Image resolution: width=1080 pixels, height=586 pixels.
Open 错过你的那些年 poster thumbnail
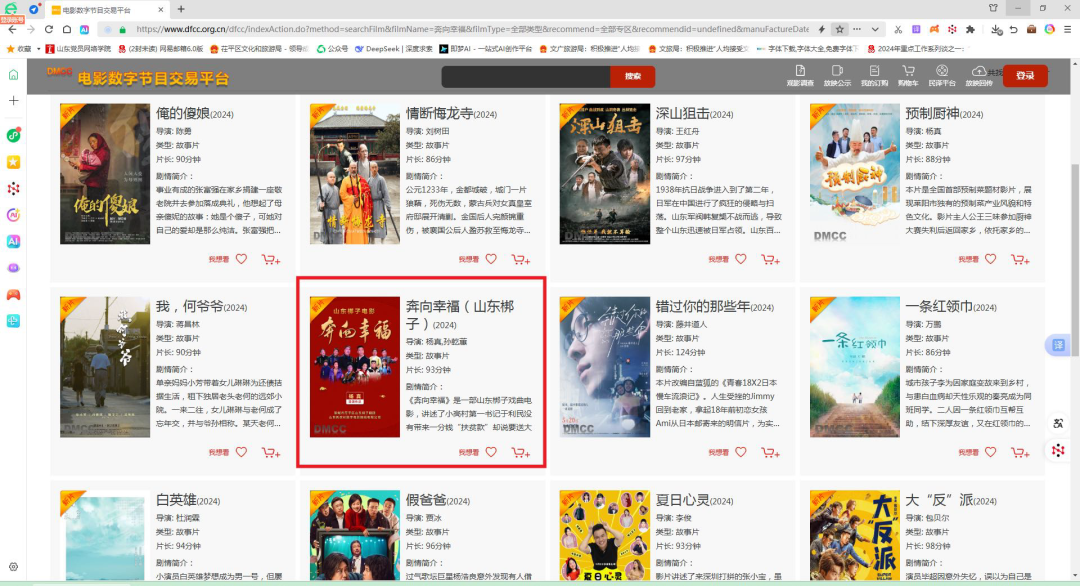pyautogui.click(x=605, y=367)
